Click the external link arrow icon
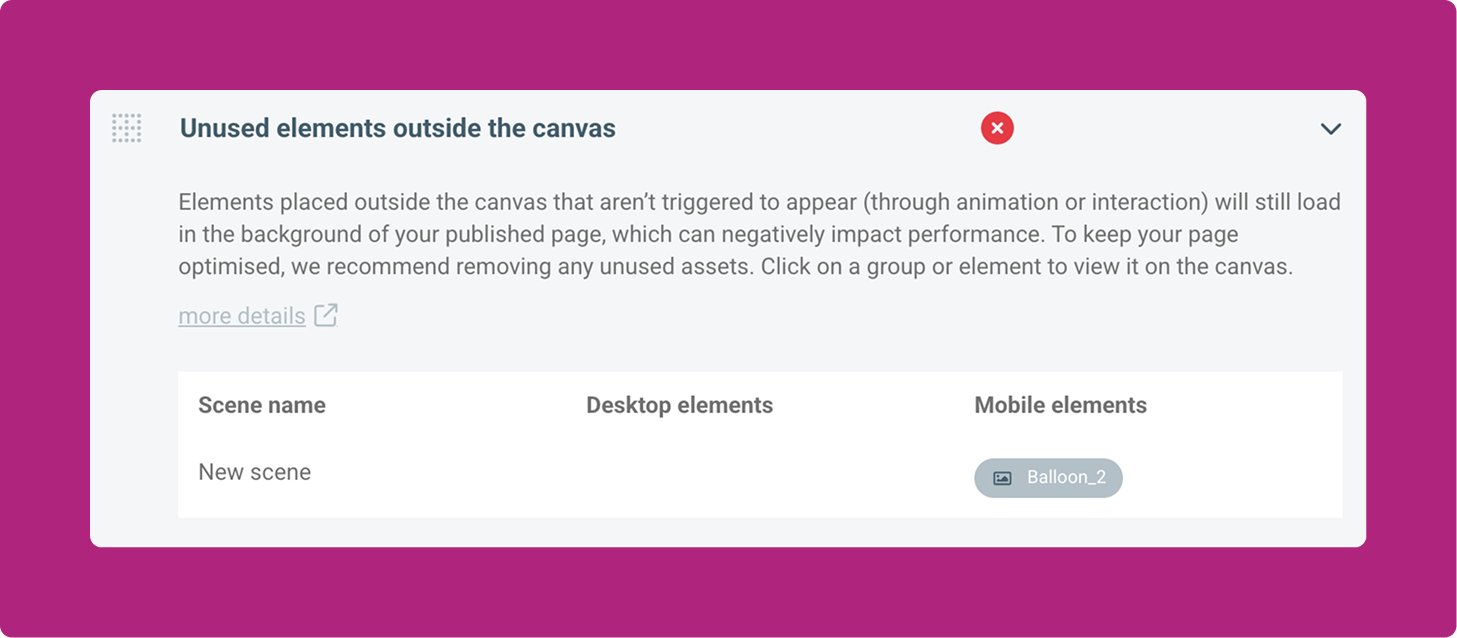The height and width of the screenshot is (638, 1457). pos(326,315)
